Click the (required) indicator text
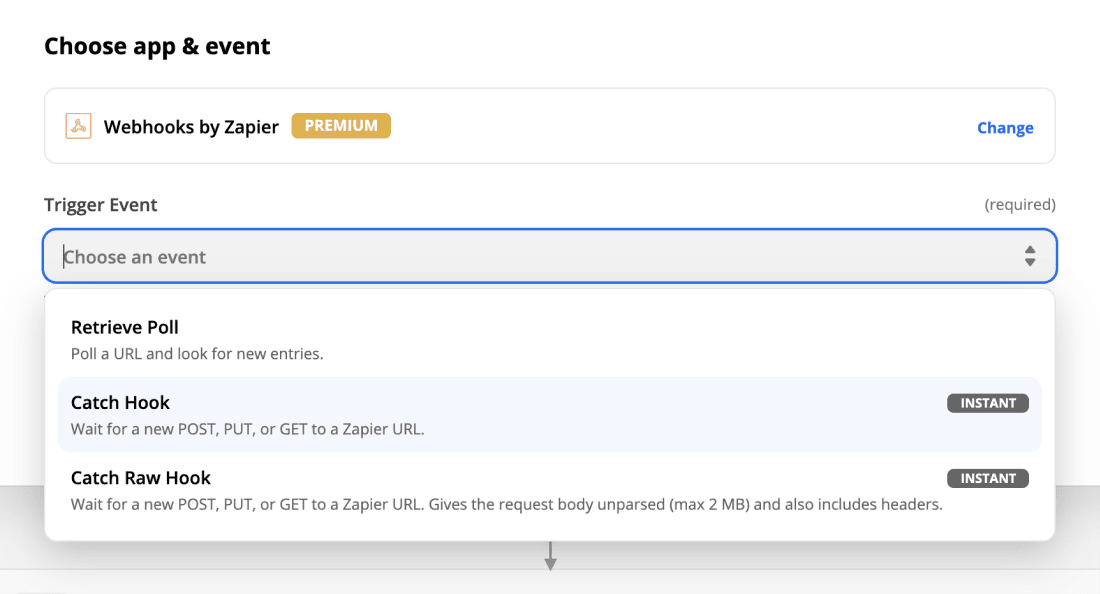The width and height of the screenshot is (1100, 594). (1020, 204)
